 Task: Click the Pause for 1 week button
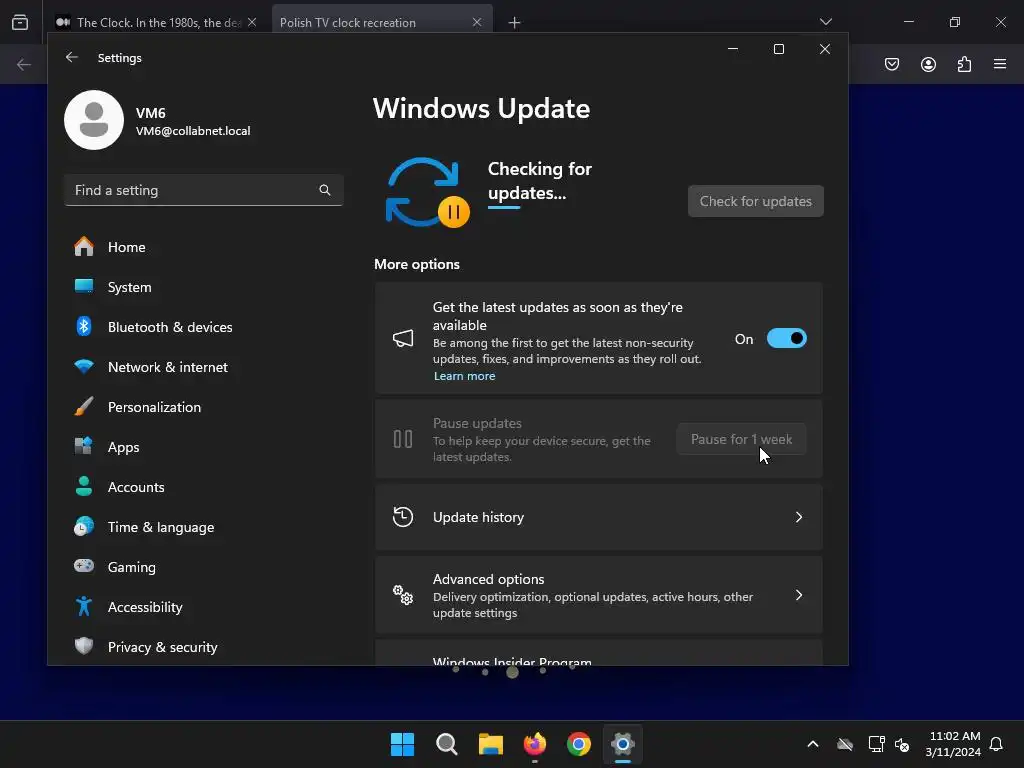(x=741, y=440)
